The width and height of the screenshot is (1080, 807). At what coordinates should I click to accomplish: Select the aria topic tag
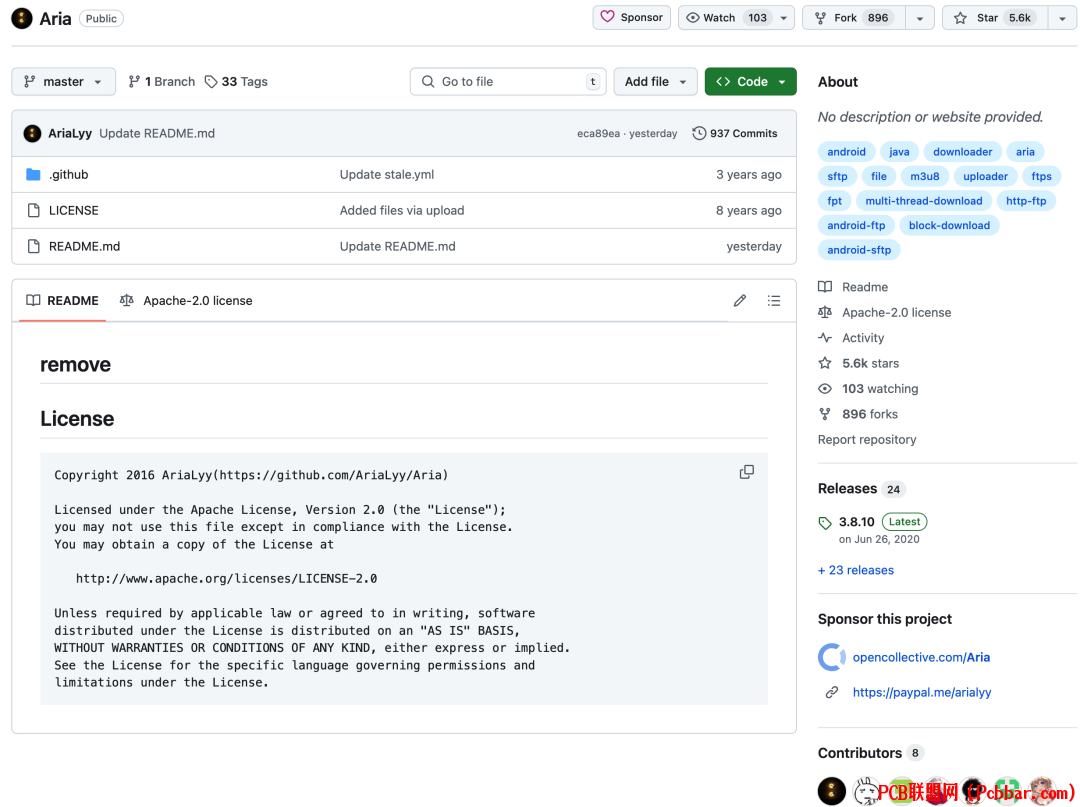1026,152
